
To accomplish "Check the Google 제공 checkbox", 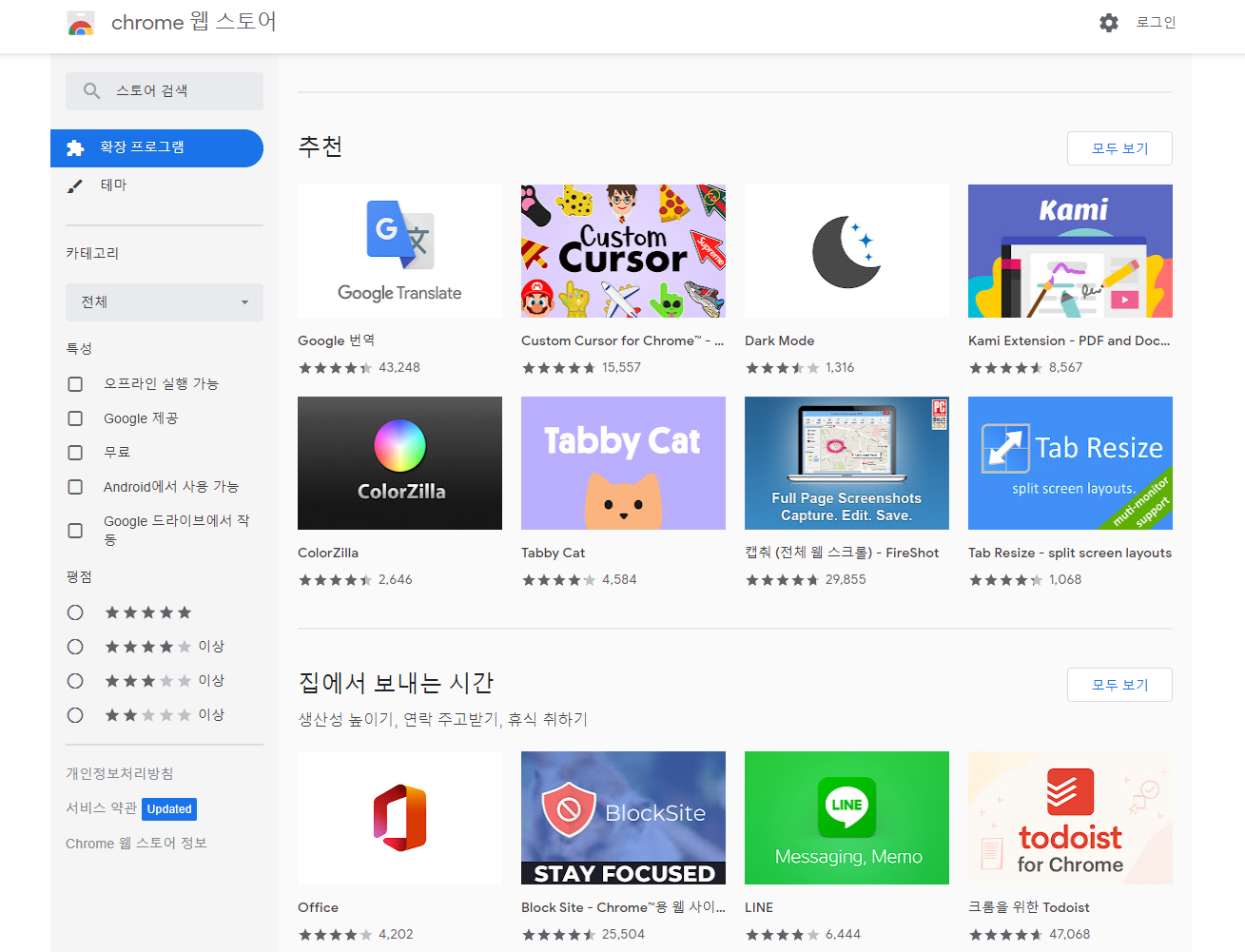I will (x=75, y=418).
